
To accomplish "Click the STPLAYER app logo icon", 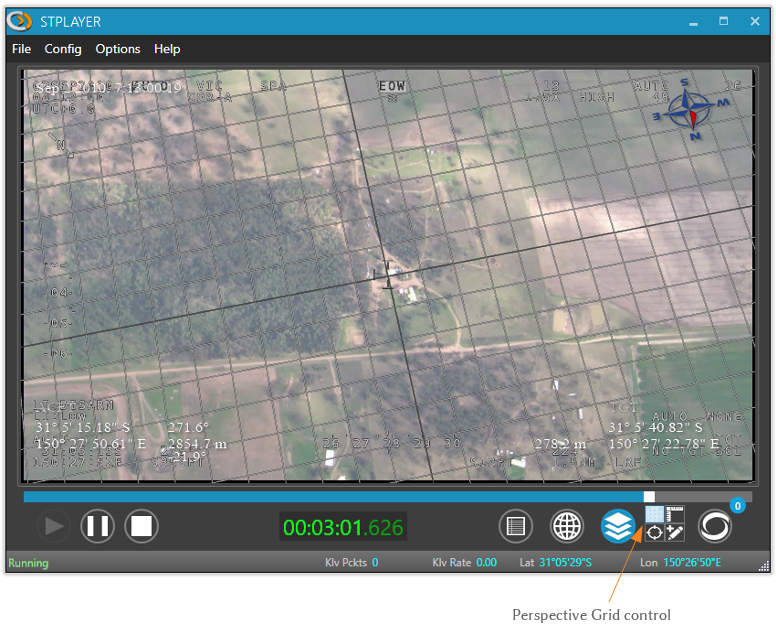I will click(x=20, y=21).
